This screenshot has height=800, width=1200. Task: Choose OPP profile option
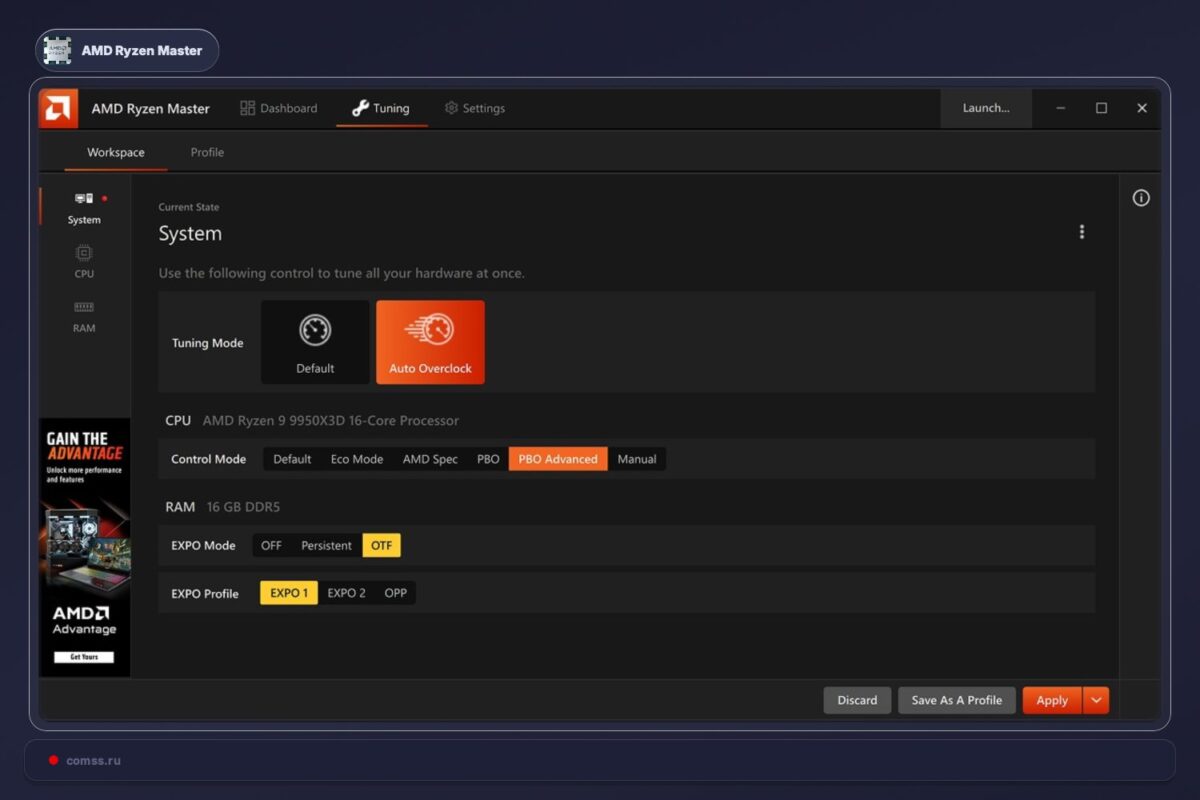(x=396, y=593)
